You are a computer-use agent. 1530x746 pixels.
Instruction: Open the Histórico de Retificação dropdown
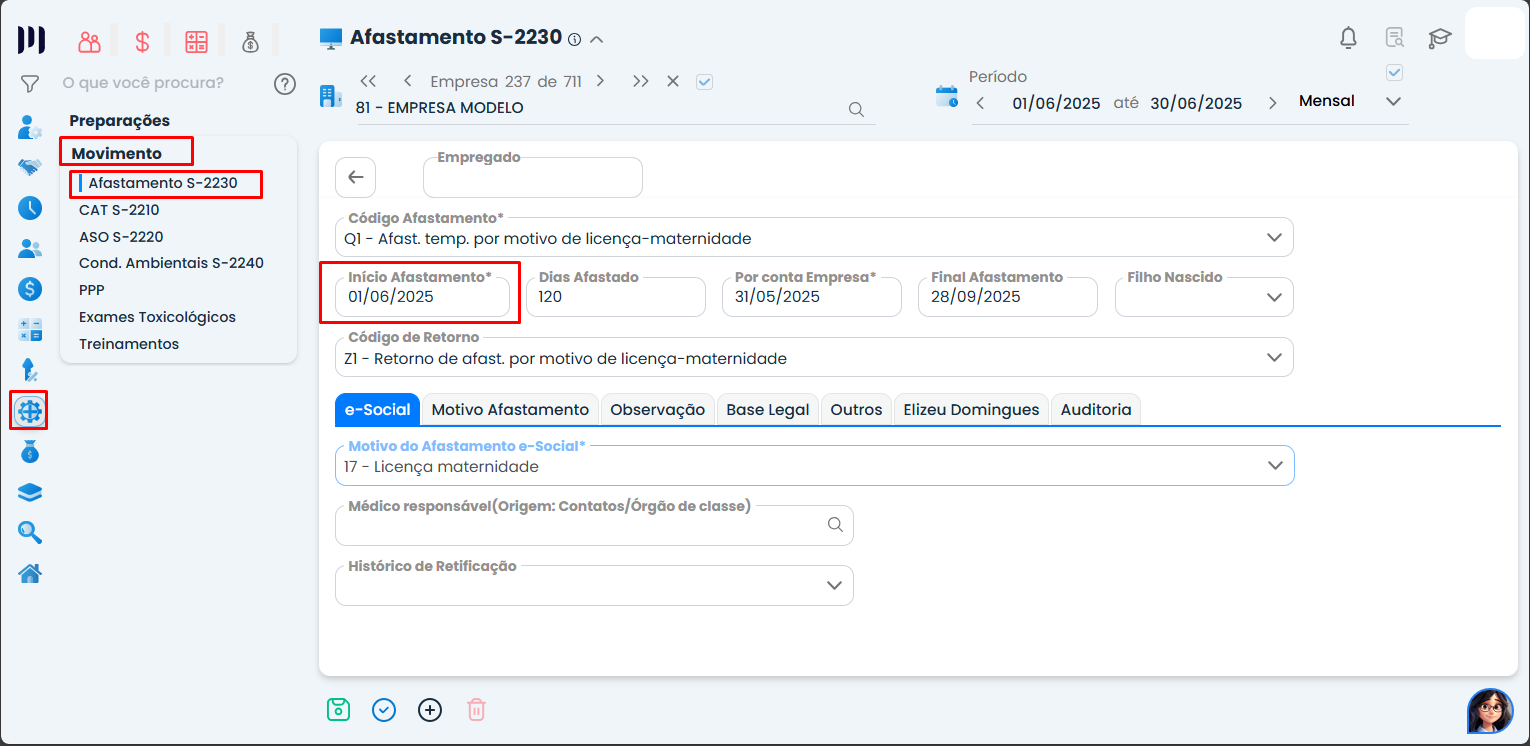click(834, 586)
